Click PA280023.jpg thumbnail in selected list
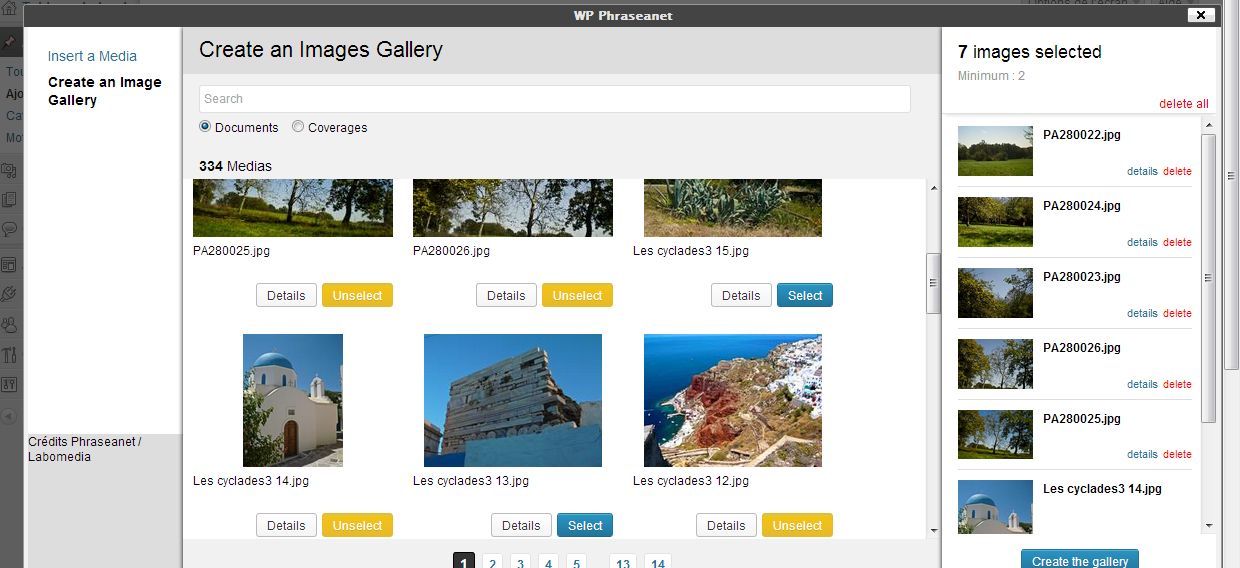Image resolution: width=1240 pixels, height=568 pixels. point(995,293)
